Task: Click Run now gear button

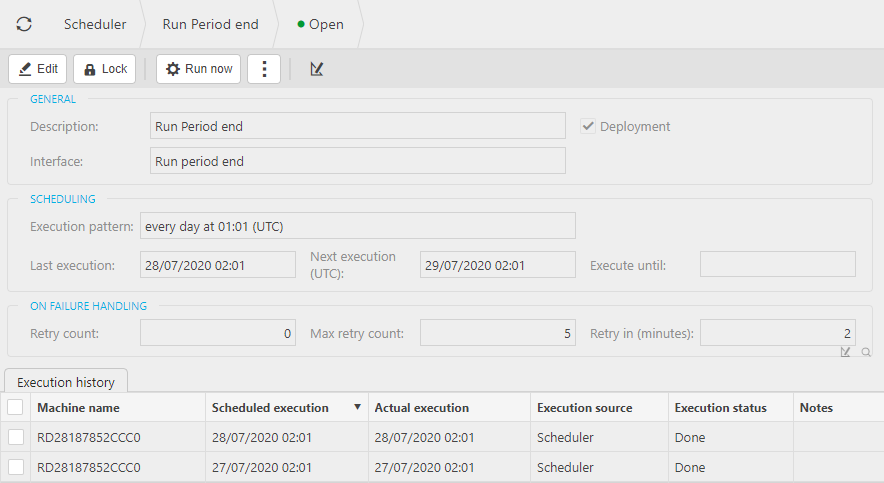Action: pyautogui.click(x=198, y=69)
